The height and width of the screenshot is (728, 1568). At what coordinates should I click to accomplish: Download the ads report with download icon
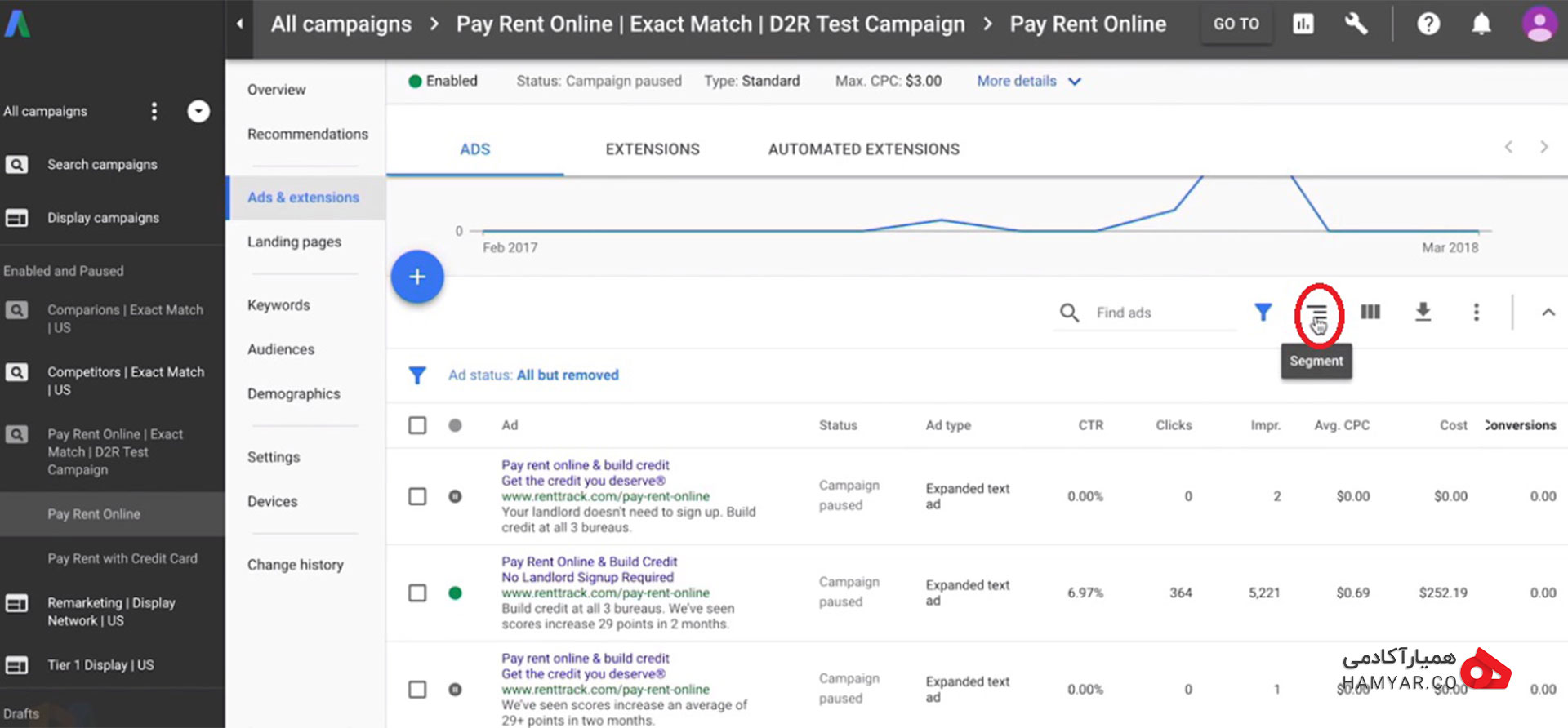1423,312
